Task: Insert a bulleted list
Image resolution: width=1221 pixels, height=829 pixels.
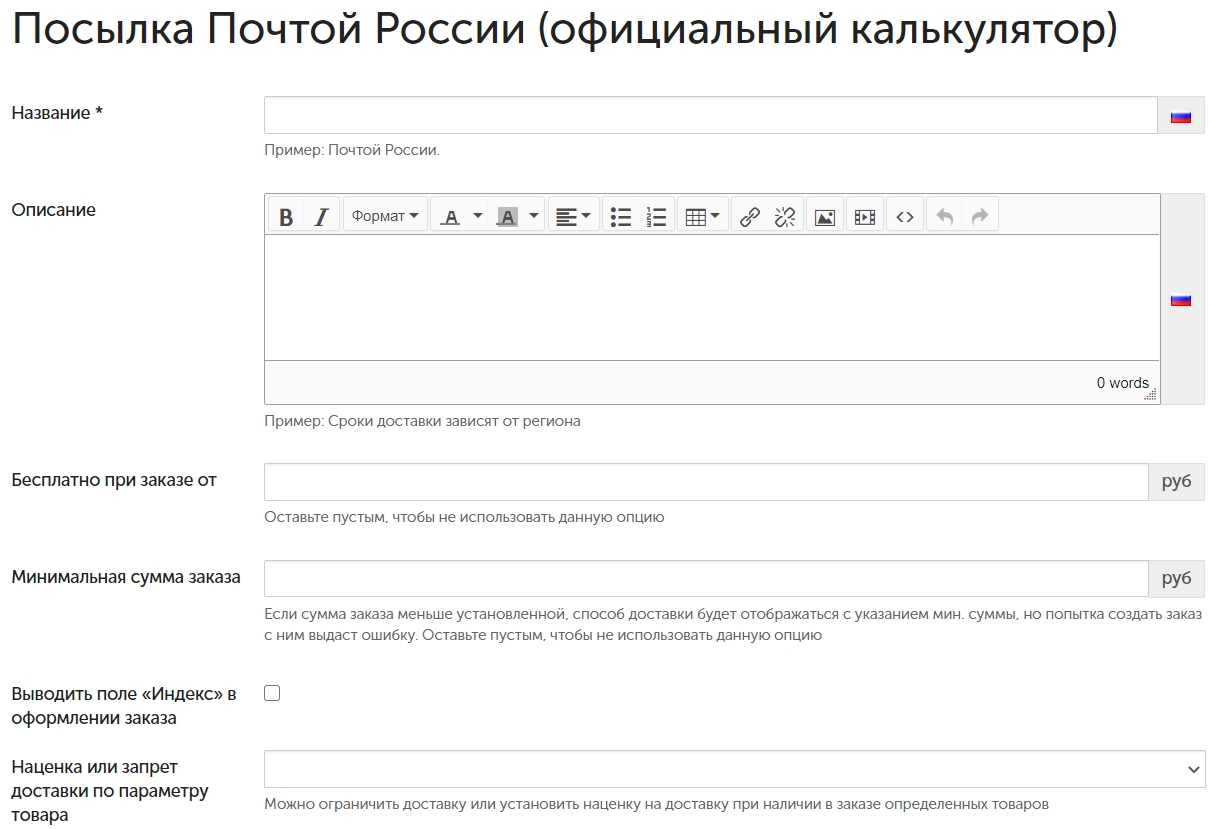Action: [x=621, y=216]
